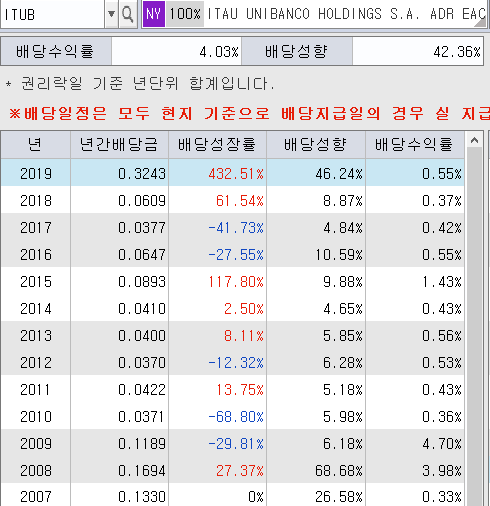The width and height of the screenshot is (490, 506).
Task: Click growth rate 432.51%
Action: 236,174
